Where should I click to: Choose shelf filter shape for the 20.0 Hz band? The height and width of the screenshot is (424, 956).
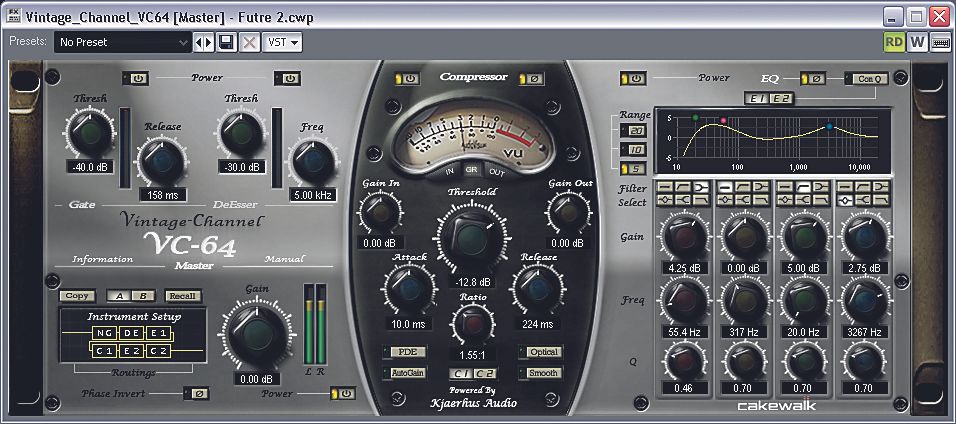point(803,187)
